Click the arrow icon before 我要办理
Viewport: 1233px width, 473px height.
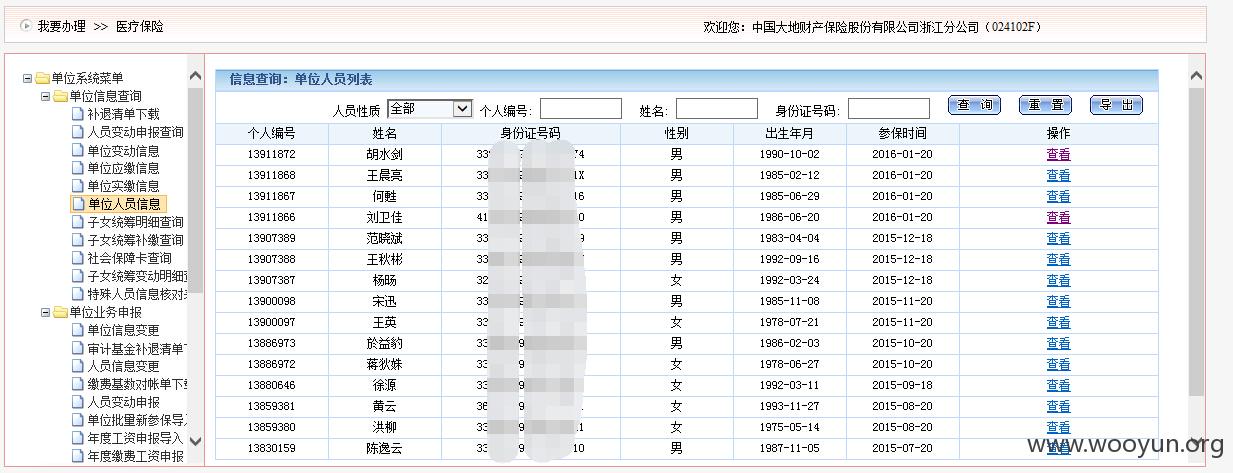(25, 26)
